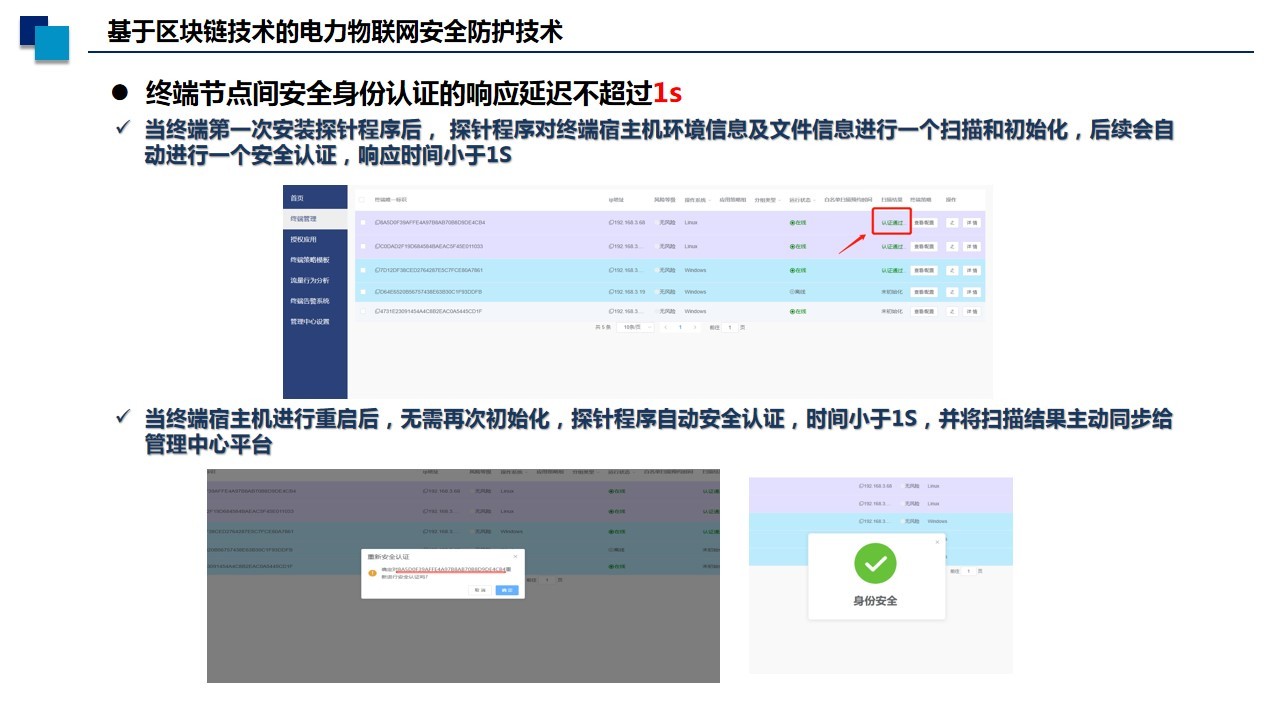1280x720 pixels.
Task: Click 无风险 cell in 8A5D0F39 row, top screenshot
Action: 666,222
